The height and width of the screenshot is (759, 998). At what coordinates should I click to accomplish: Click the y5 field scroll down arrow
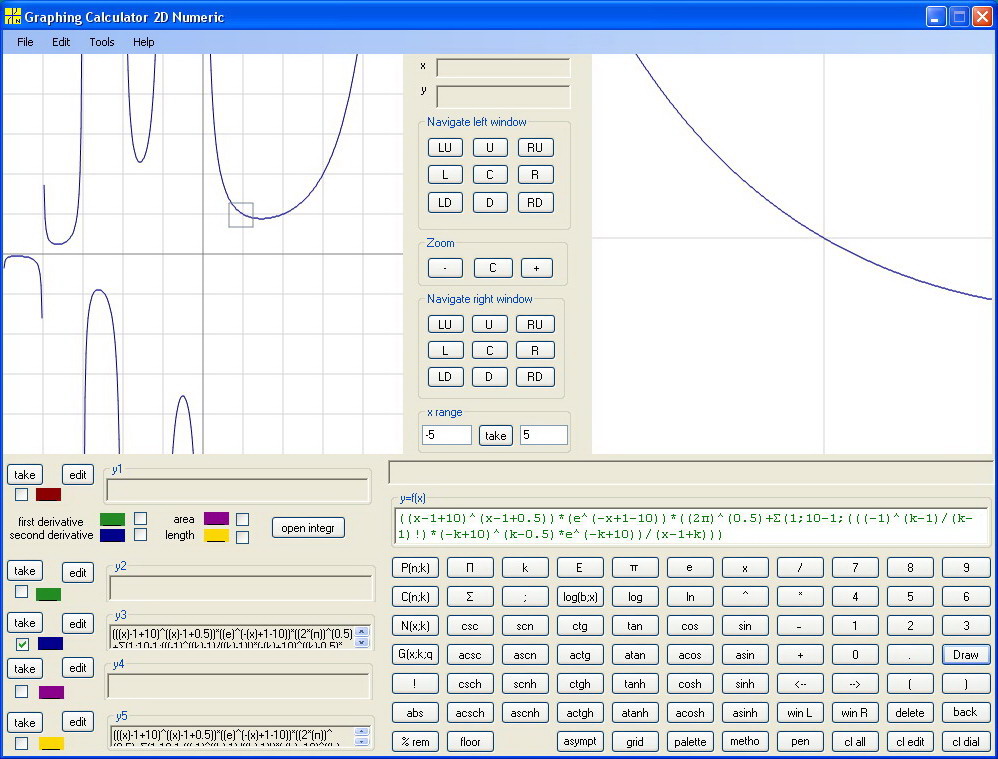pos(362,742)
